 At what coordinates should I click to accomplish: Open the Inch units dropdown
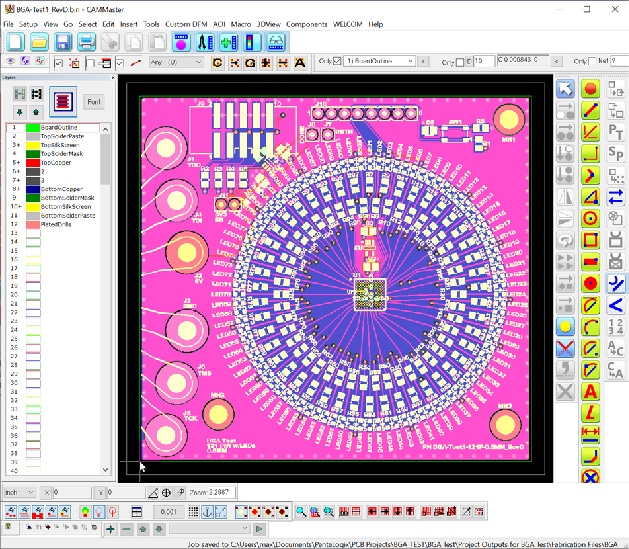pos(20,493)
